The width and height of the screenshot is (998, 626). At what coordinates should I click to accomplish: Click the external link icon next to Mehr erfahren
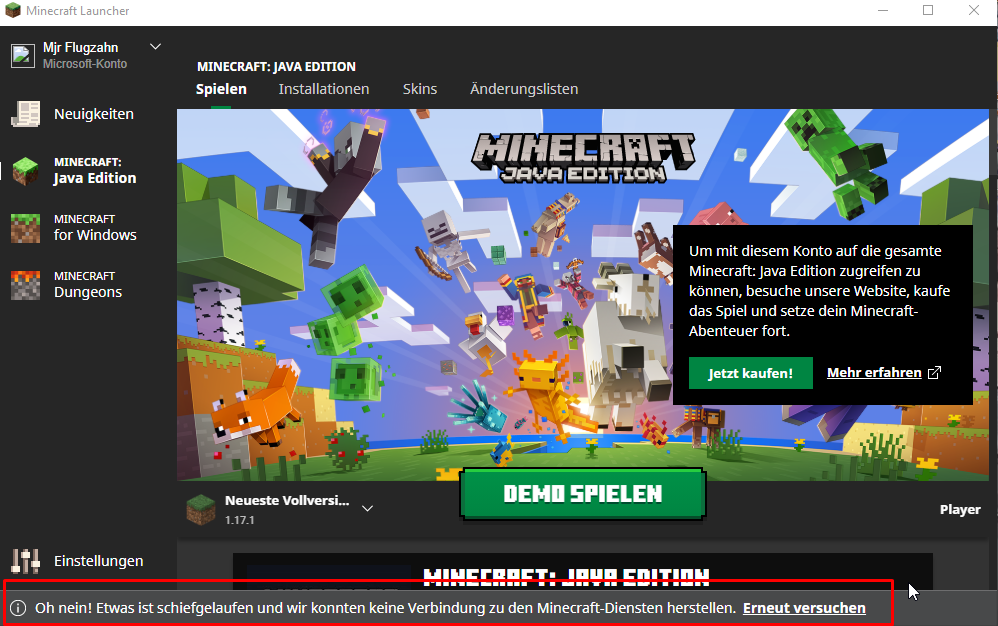pyautogui.click(x=935, y=373)
